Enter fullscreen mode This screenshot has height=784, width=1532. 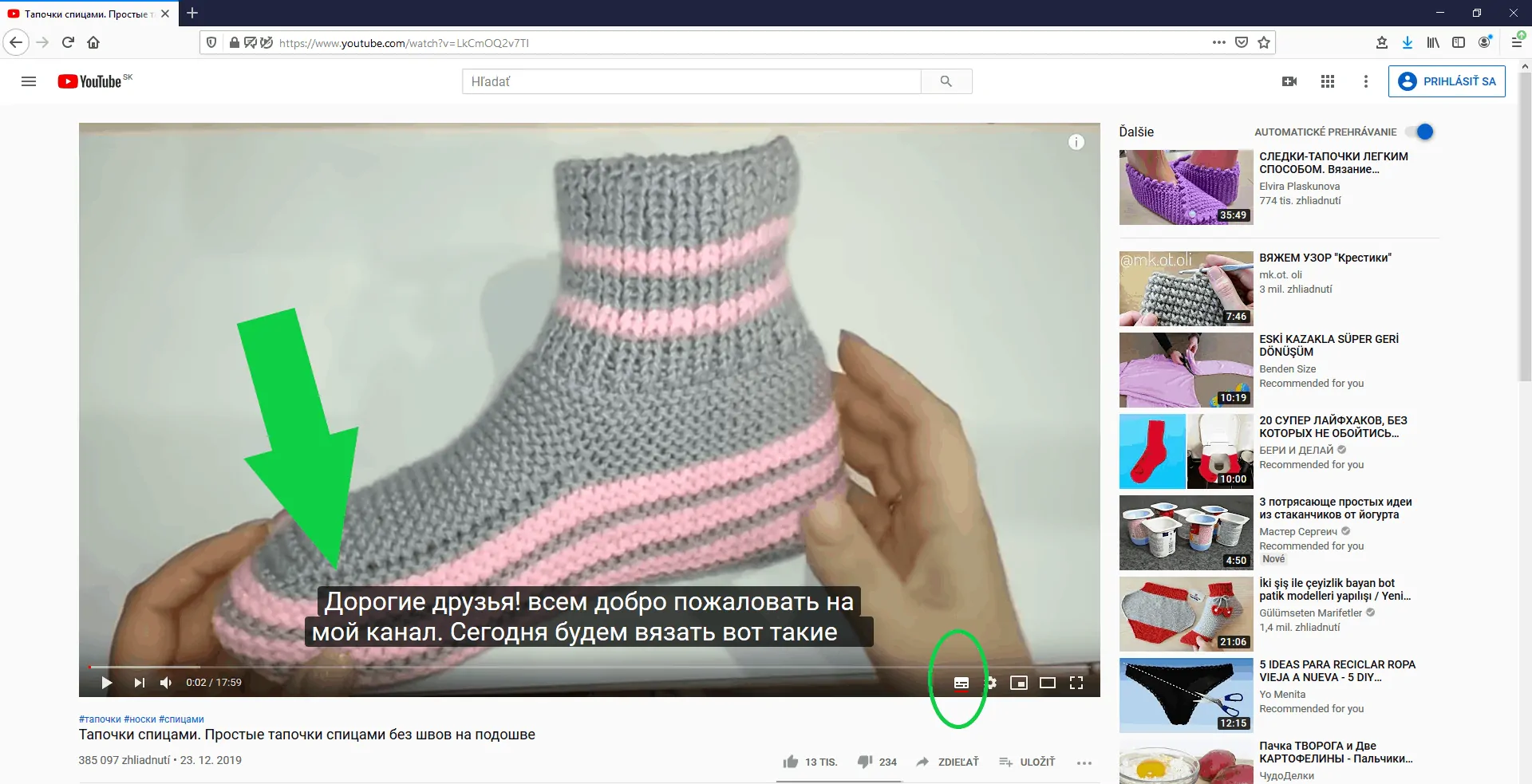coord(1076,683)
